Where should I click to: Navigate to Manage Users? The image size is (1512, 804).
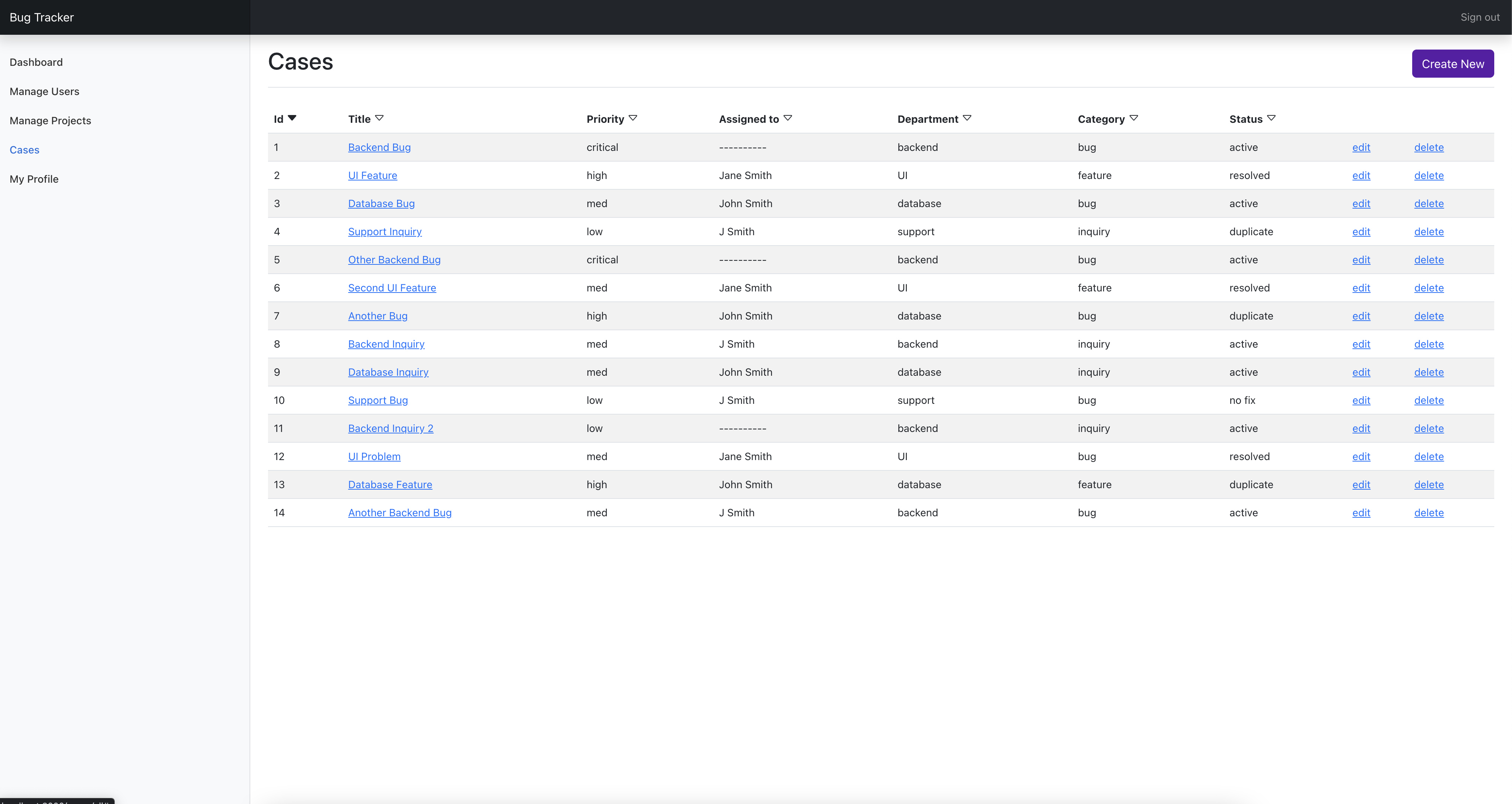(44, 91)
